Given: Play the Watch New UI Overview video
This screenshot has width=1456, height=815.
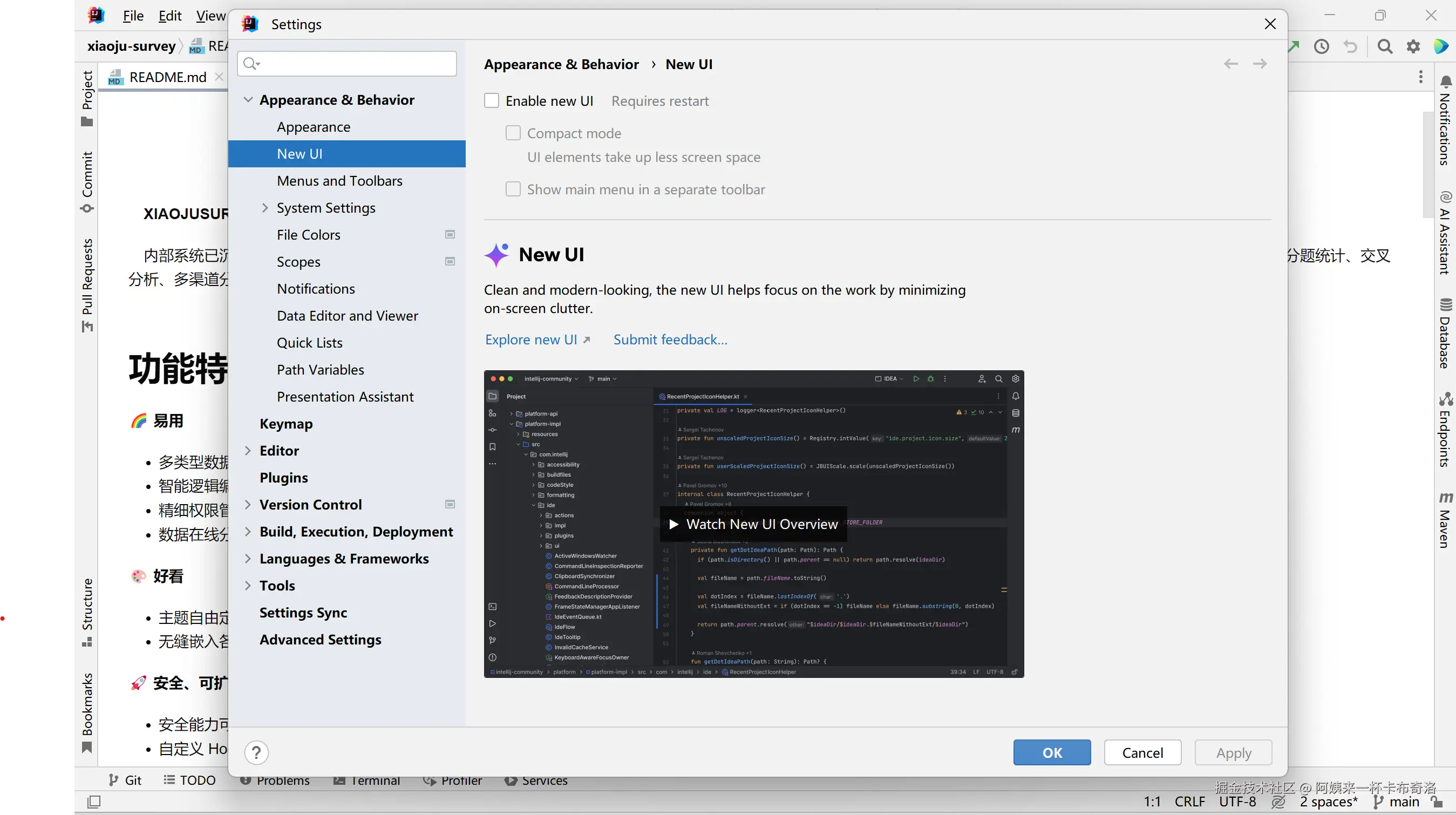Looking at the screenshot, I should (753, 524).
